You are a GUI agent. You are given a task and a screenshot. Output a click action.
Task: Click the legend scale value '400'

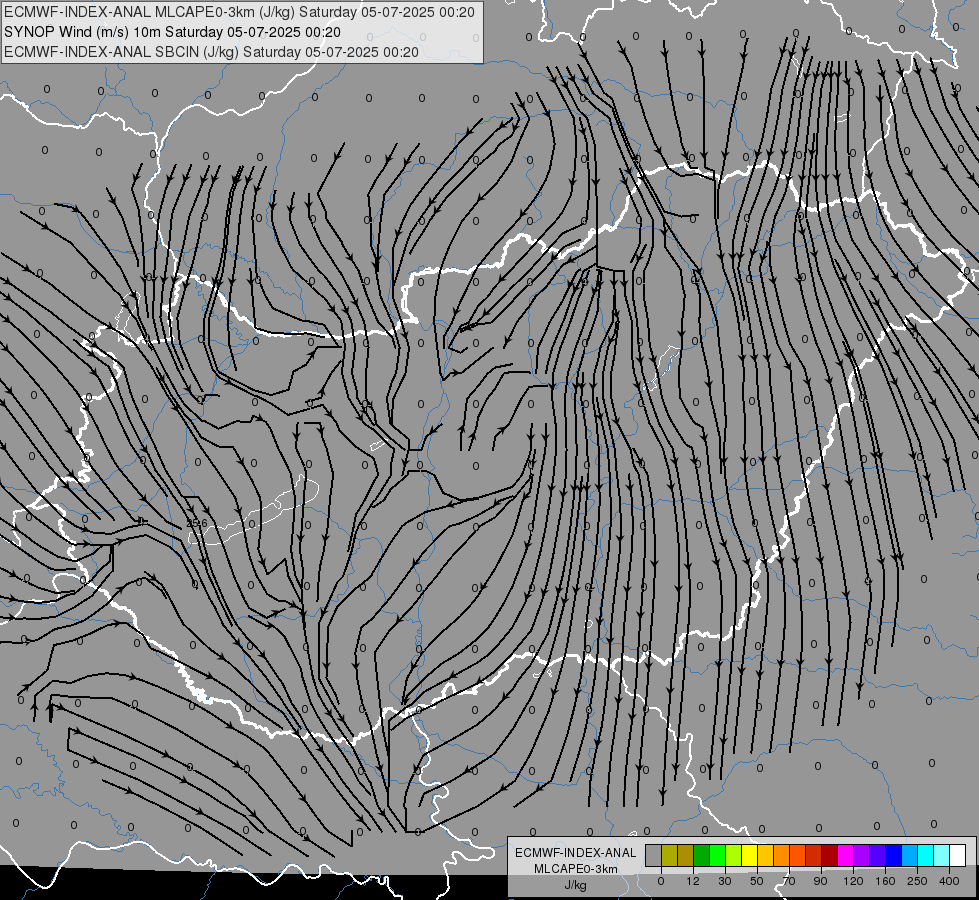coord(949,881)
